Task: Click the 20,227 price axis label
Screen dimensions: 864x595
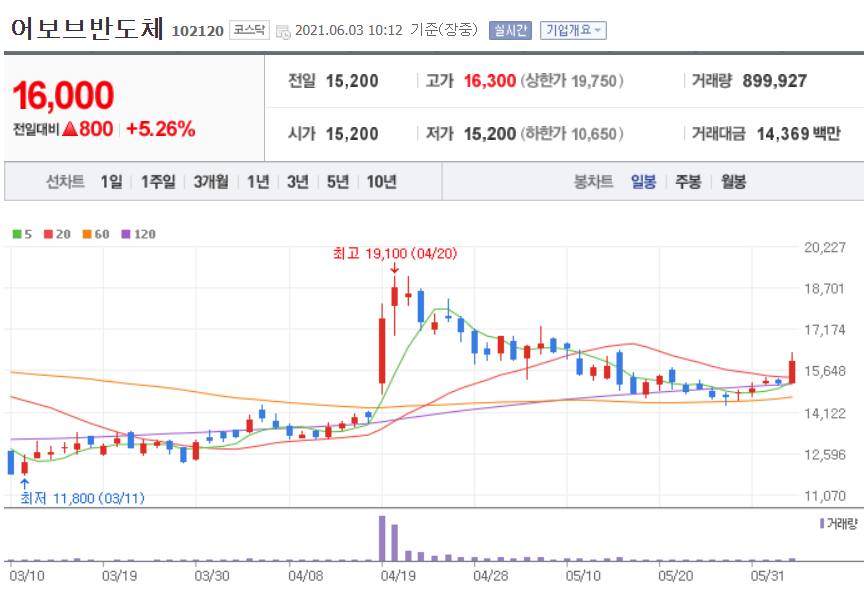Action: tap(825, 247)
